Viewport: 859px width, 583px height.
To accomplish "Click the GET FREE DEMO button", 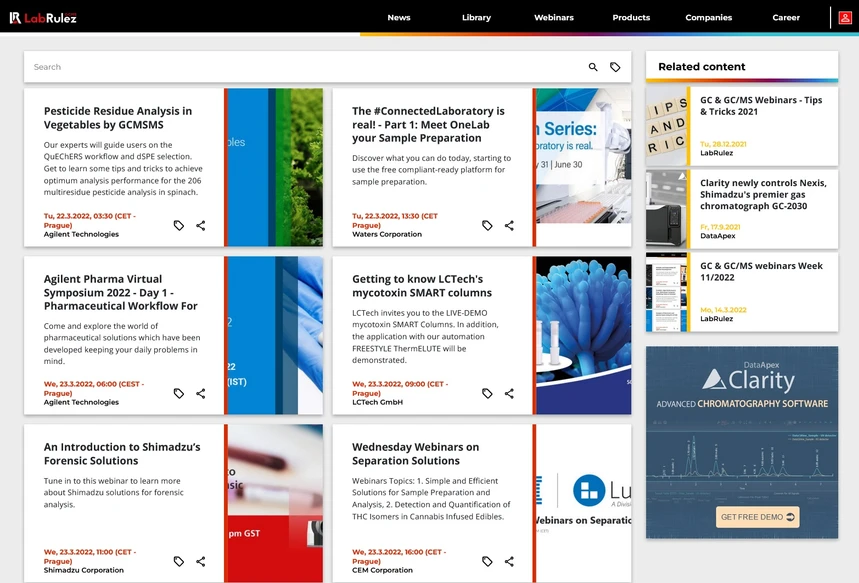I will 758,517.
